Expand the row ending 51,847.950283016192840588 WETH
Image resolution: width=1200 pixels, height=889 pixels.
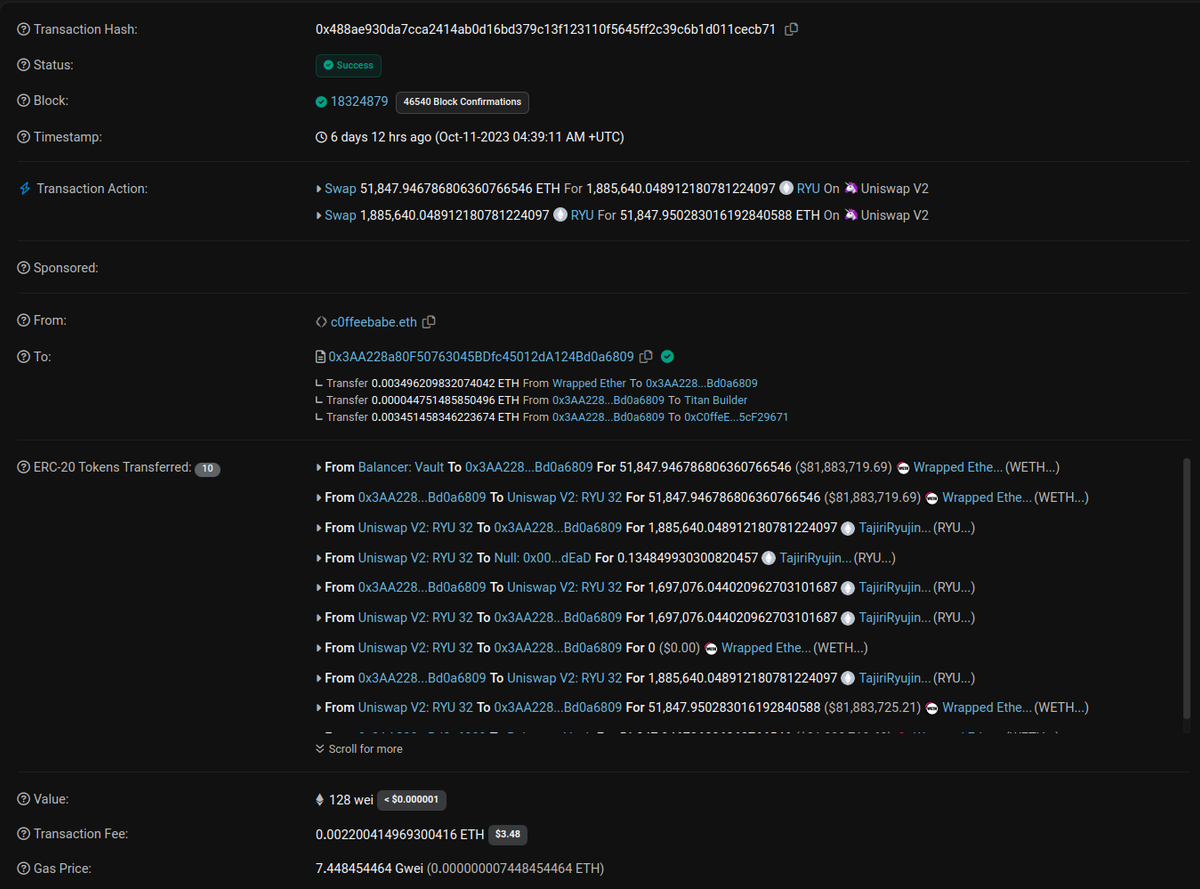pyautogui.click(x=319, y=708)
